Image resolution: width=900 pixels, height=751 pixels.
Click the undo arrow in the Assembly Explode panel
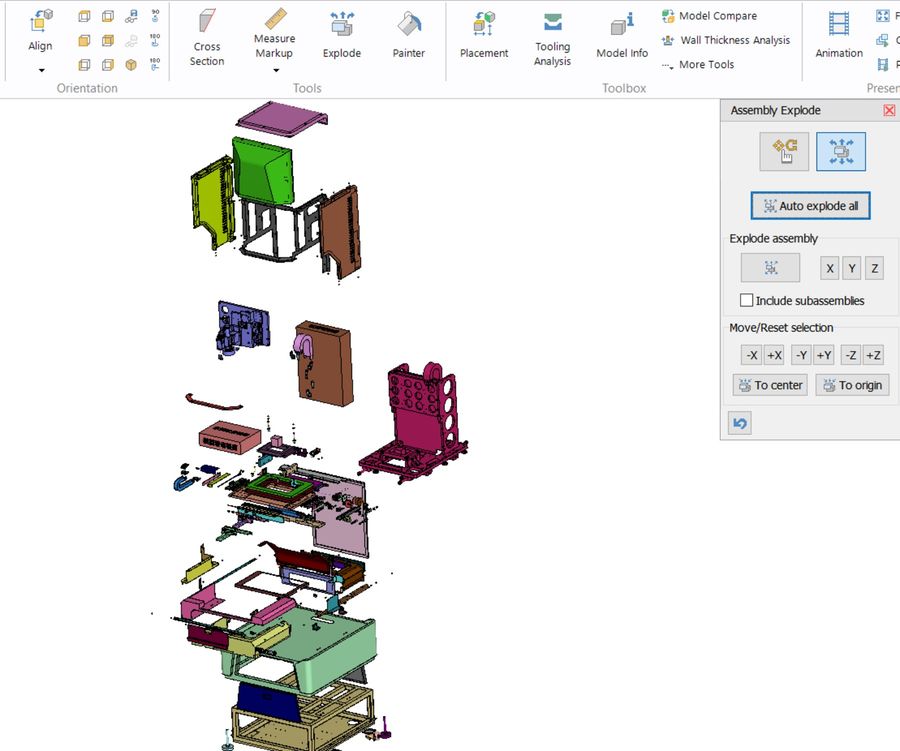(740, 423)
